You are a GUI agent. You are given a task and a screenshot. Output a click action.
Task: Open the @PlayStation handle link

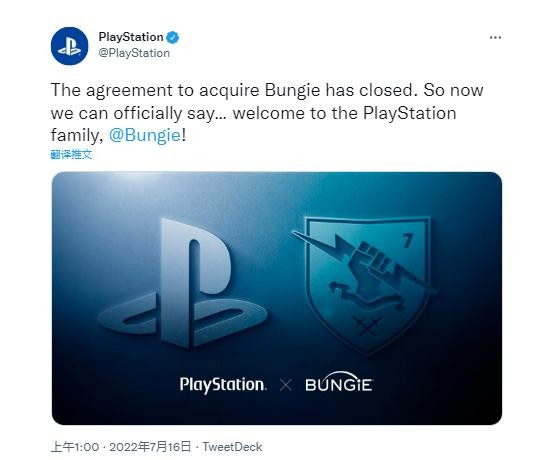(134, 53)
